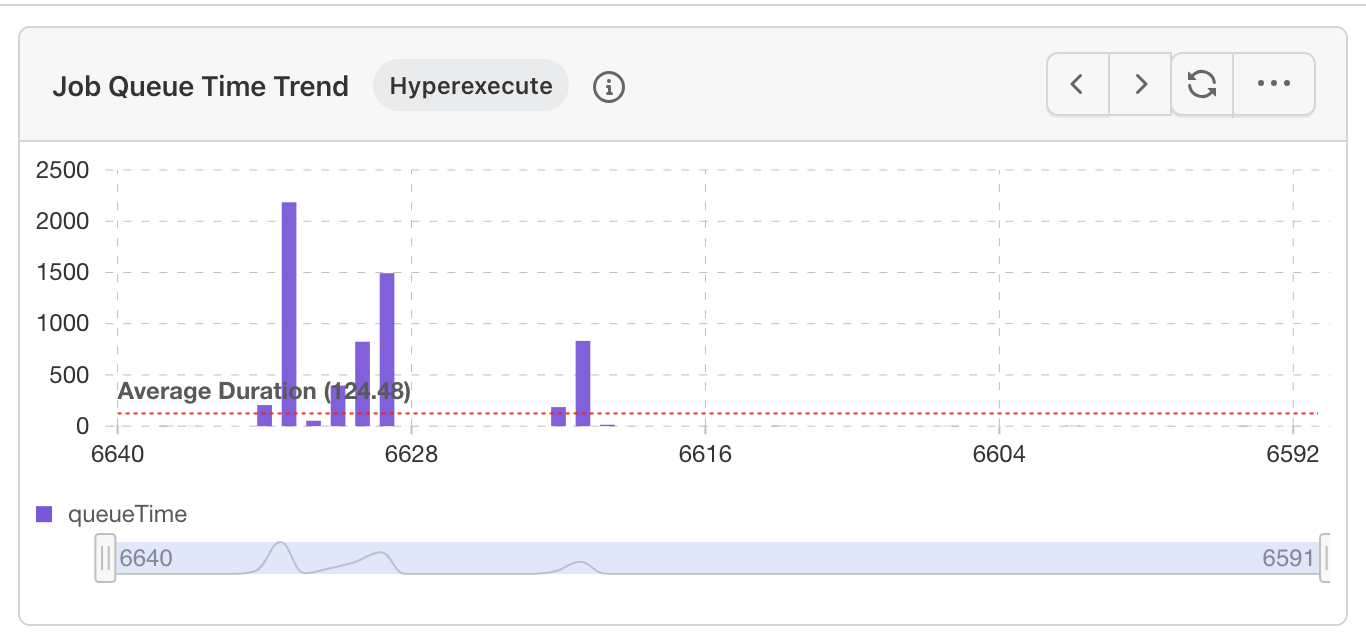Click the 6628 x-axis label
The width and height of the screenshot is (1366, 642).
411,455
